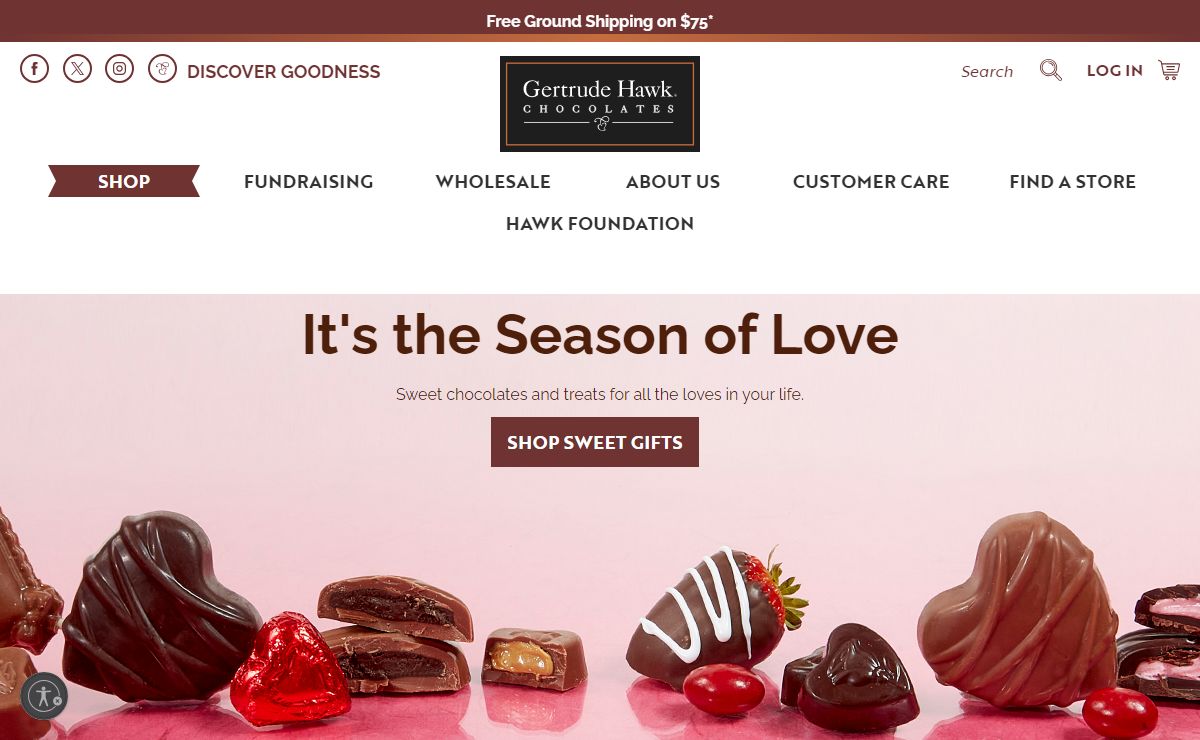Expand the CUSTOMER CARE menu
This screenshot has height=740, width=1200.
point(871,182)
